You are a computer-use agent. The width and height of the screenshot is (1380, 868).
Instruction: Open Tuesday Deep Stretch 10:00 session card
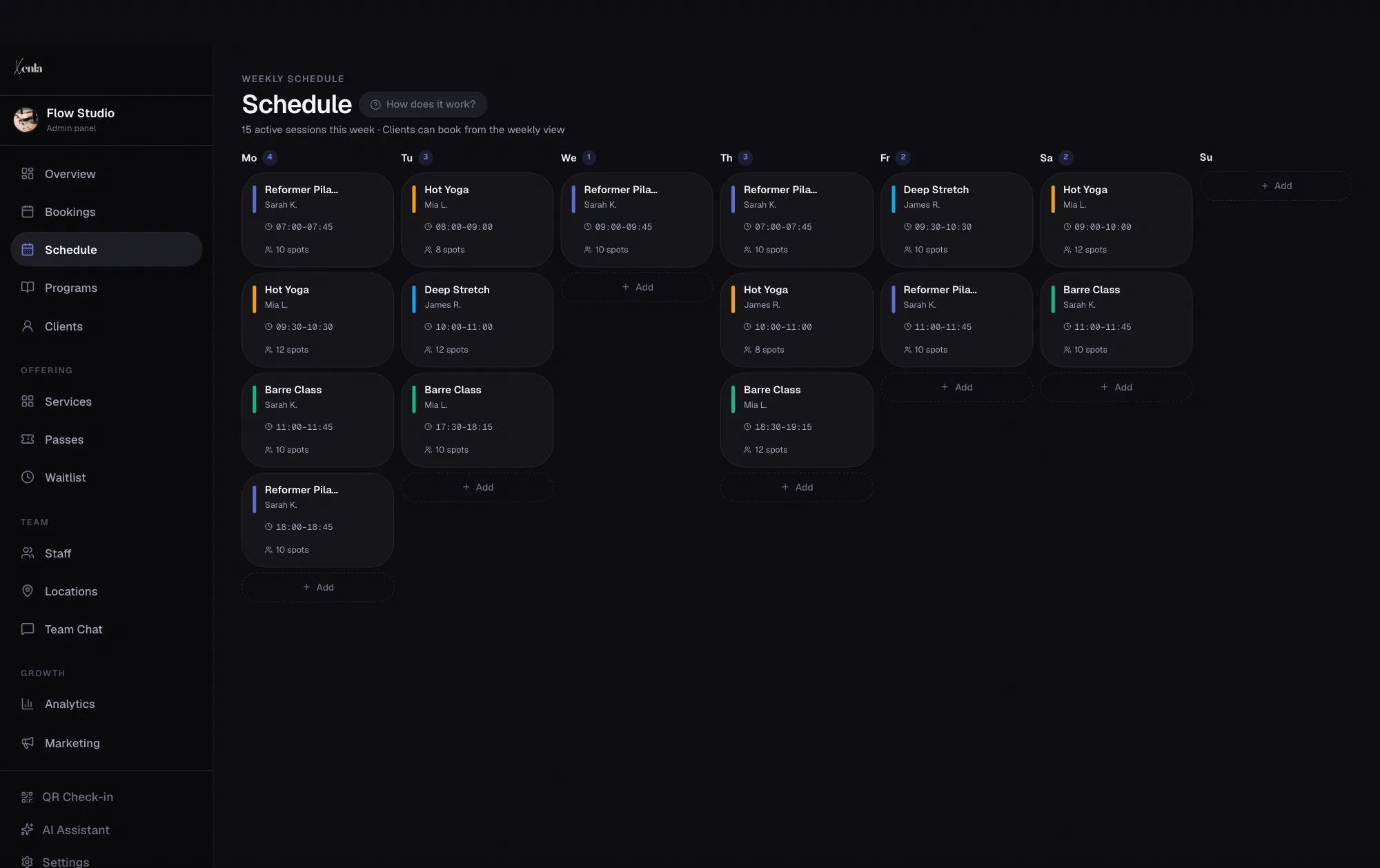tap(477, 319)
